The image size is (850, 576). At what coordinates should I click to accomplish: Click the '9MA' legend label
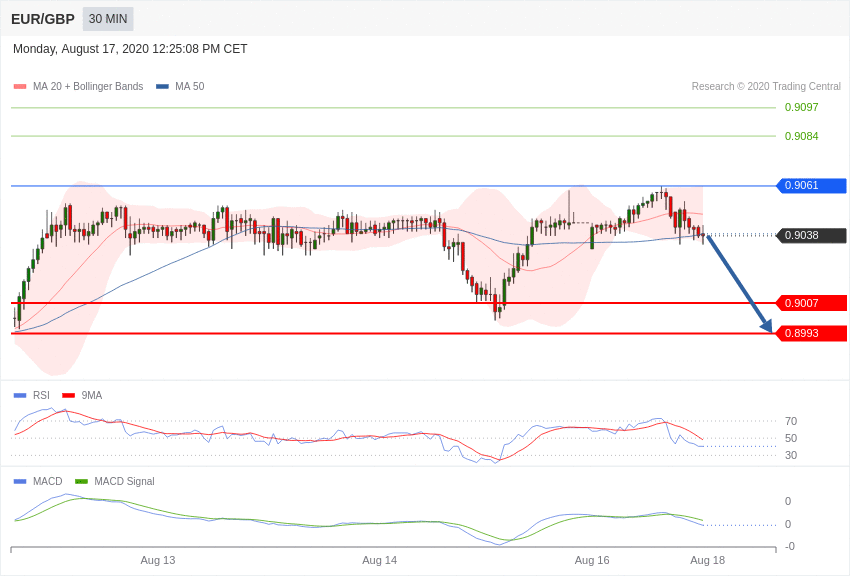click(92, 396)
